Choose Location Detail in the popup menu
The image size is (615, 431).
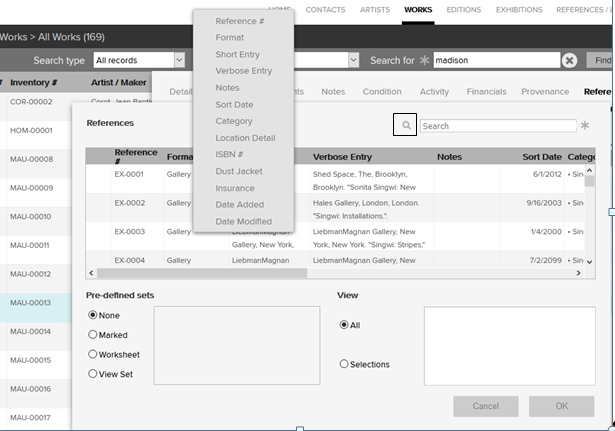coord(245,138)
